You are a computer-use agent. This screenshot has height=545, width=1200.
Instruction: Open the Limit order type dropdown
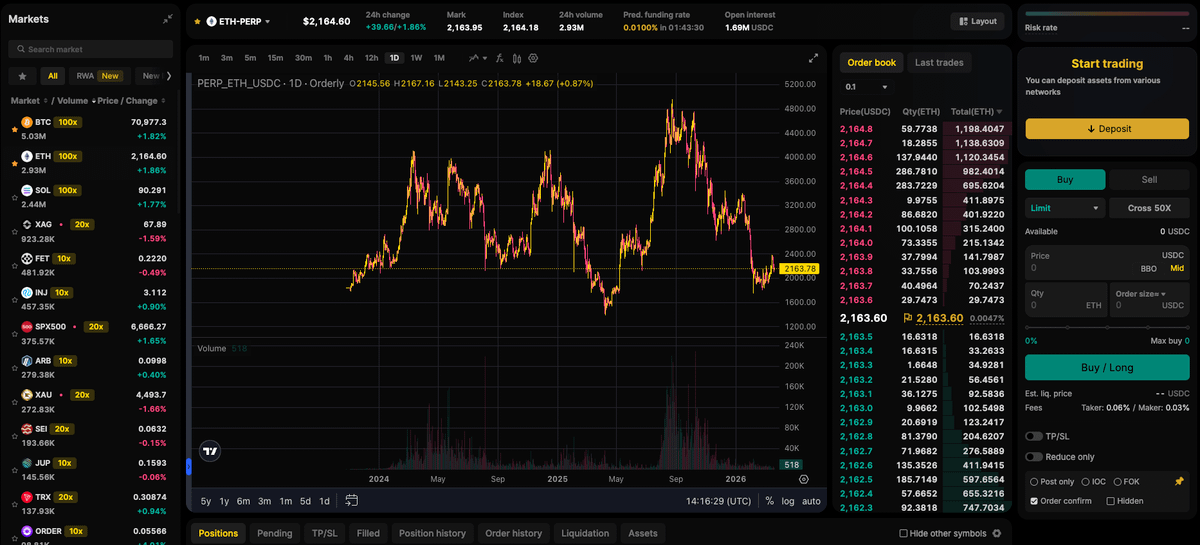pyautogui.click(x=1065, y=208)
